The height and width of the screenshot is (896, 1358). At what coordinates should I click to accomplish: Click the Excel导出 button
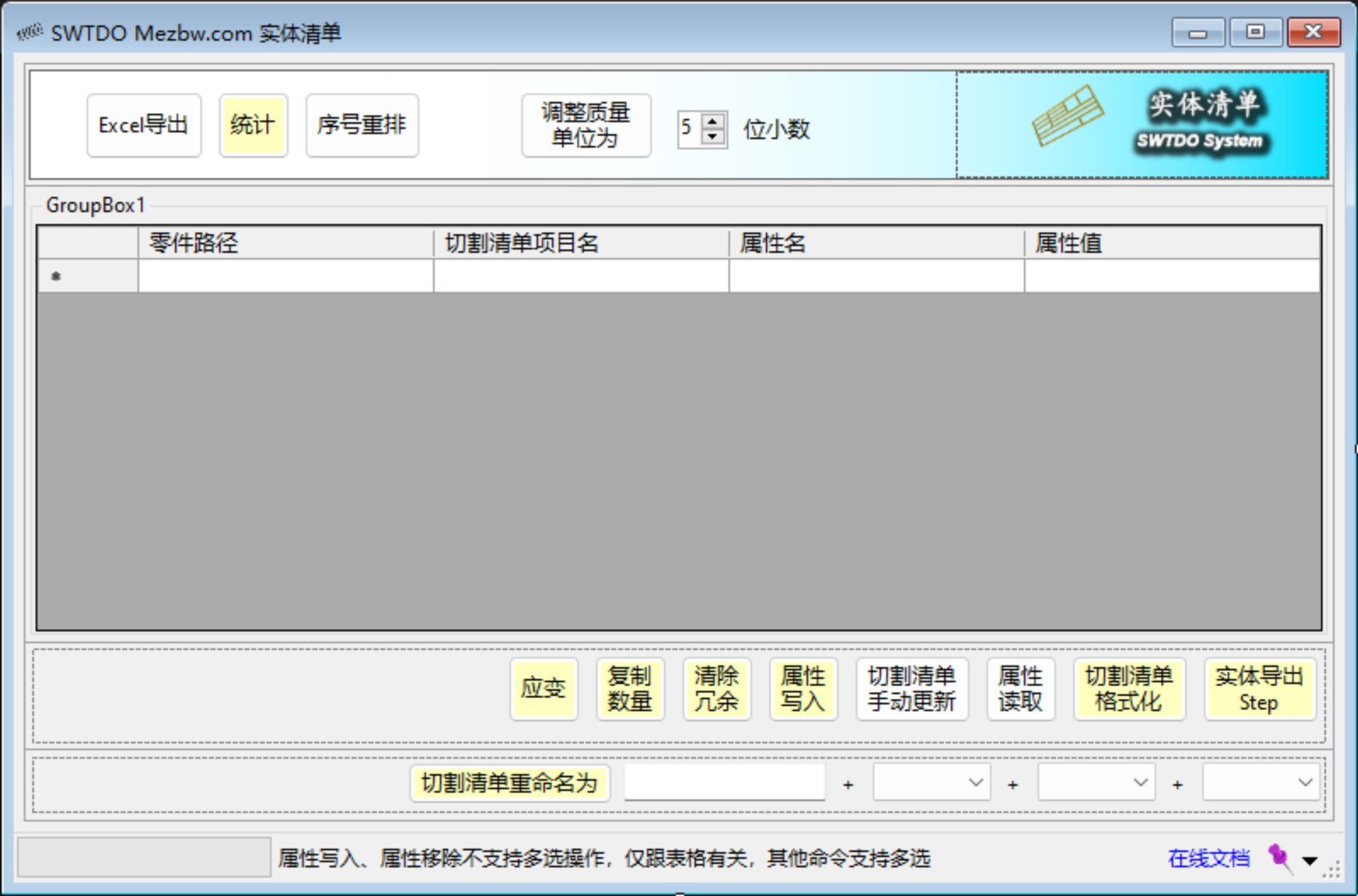pos(144,126)
